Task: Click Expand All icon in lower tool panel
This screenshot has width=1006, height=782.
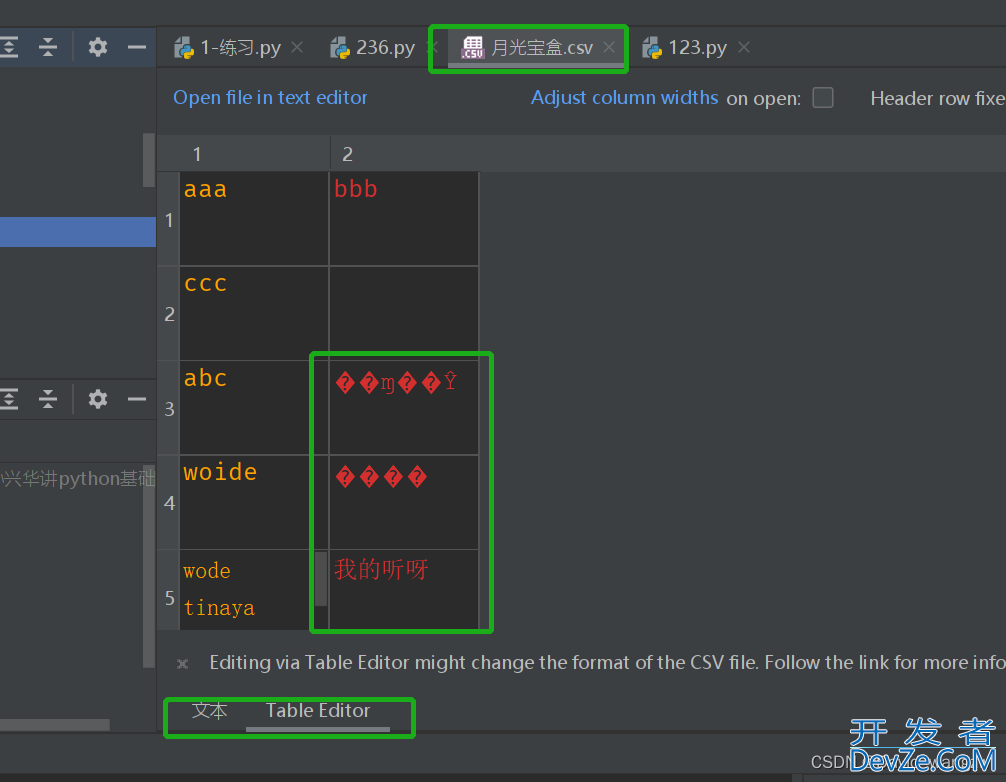Action: tap(10, 399)
